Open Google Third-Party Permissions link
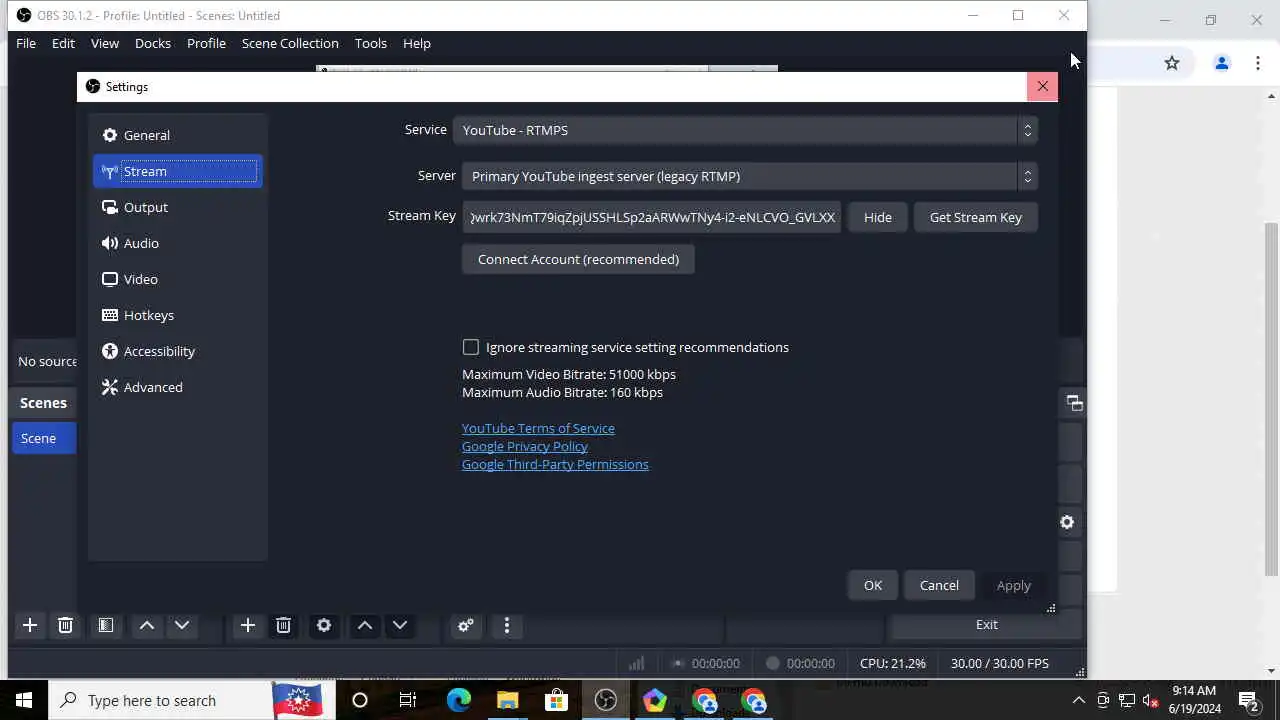This screenshot has width=1280, height=720. (555, 464)
